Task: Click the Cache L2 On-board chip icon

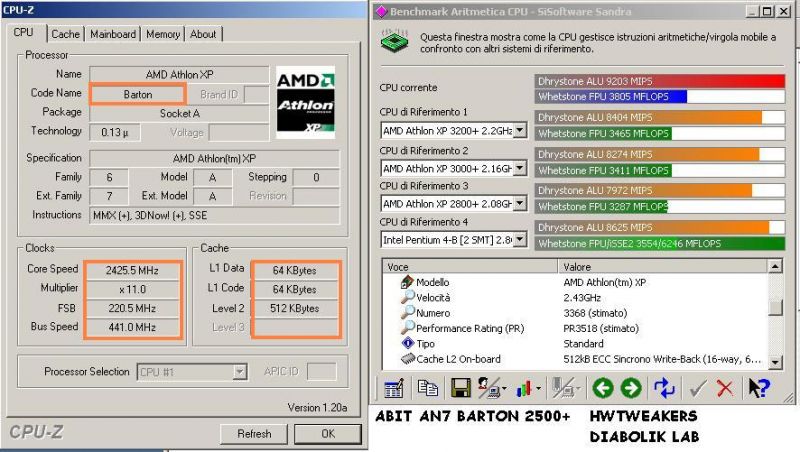Action: [408, 359]
